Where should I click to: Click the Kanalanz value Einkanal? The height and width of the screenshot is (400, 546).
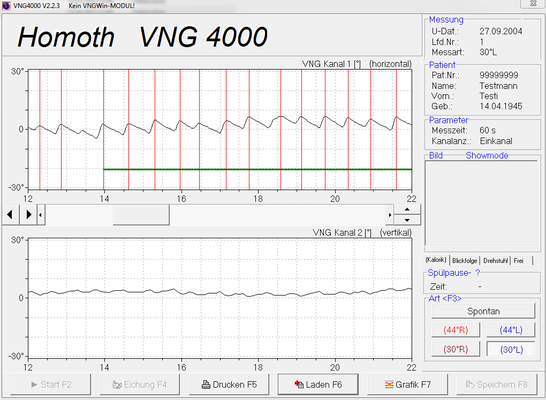tap(496, 141)
